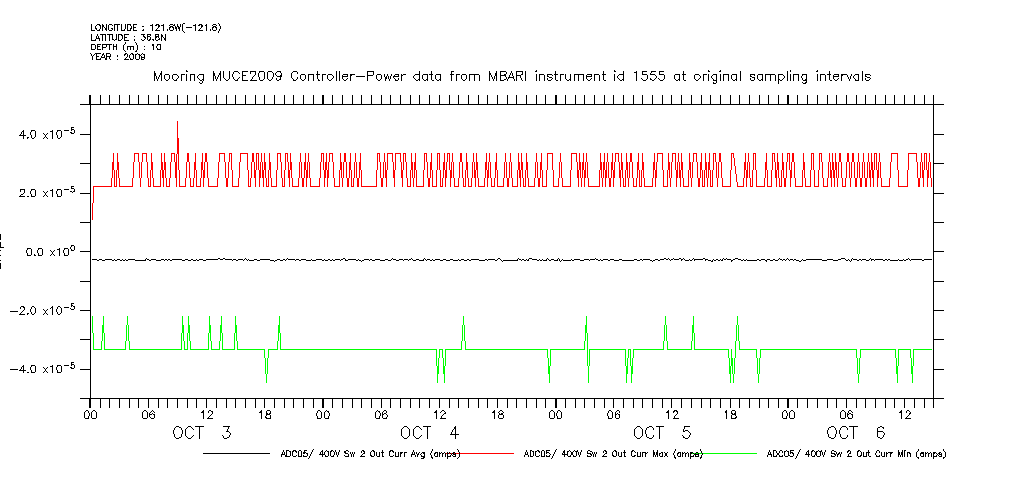Select the OCT 5 date label
Viewport: 1009px width, 504px height.
(x=661, y=433)
